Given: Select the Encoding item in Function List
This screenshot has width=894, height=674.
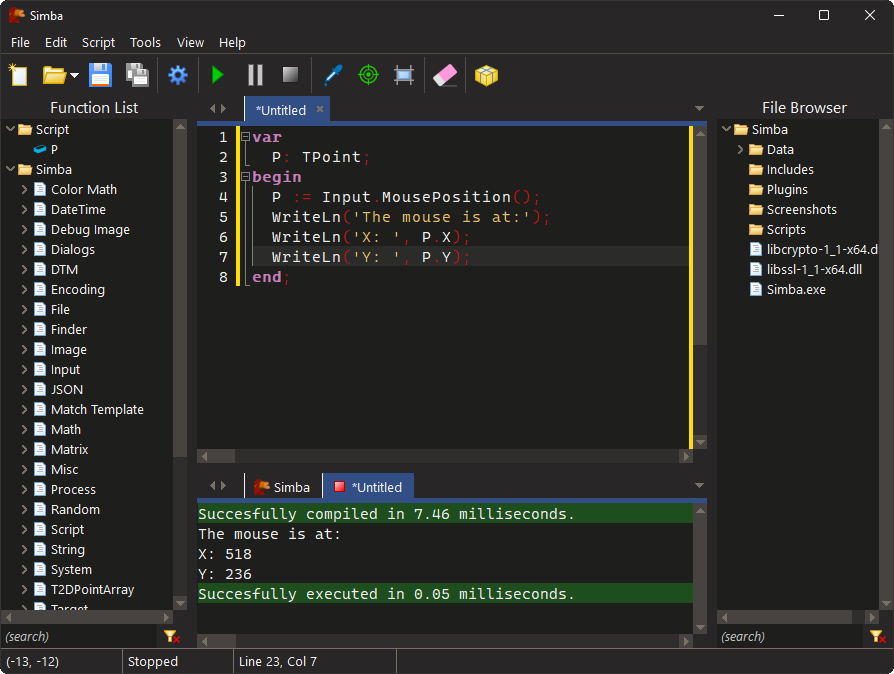Looking at the screenshot, I should tap(78, 290).
